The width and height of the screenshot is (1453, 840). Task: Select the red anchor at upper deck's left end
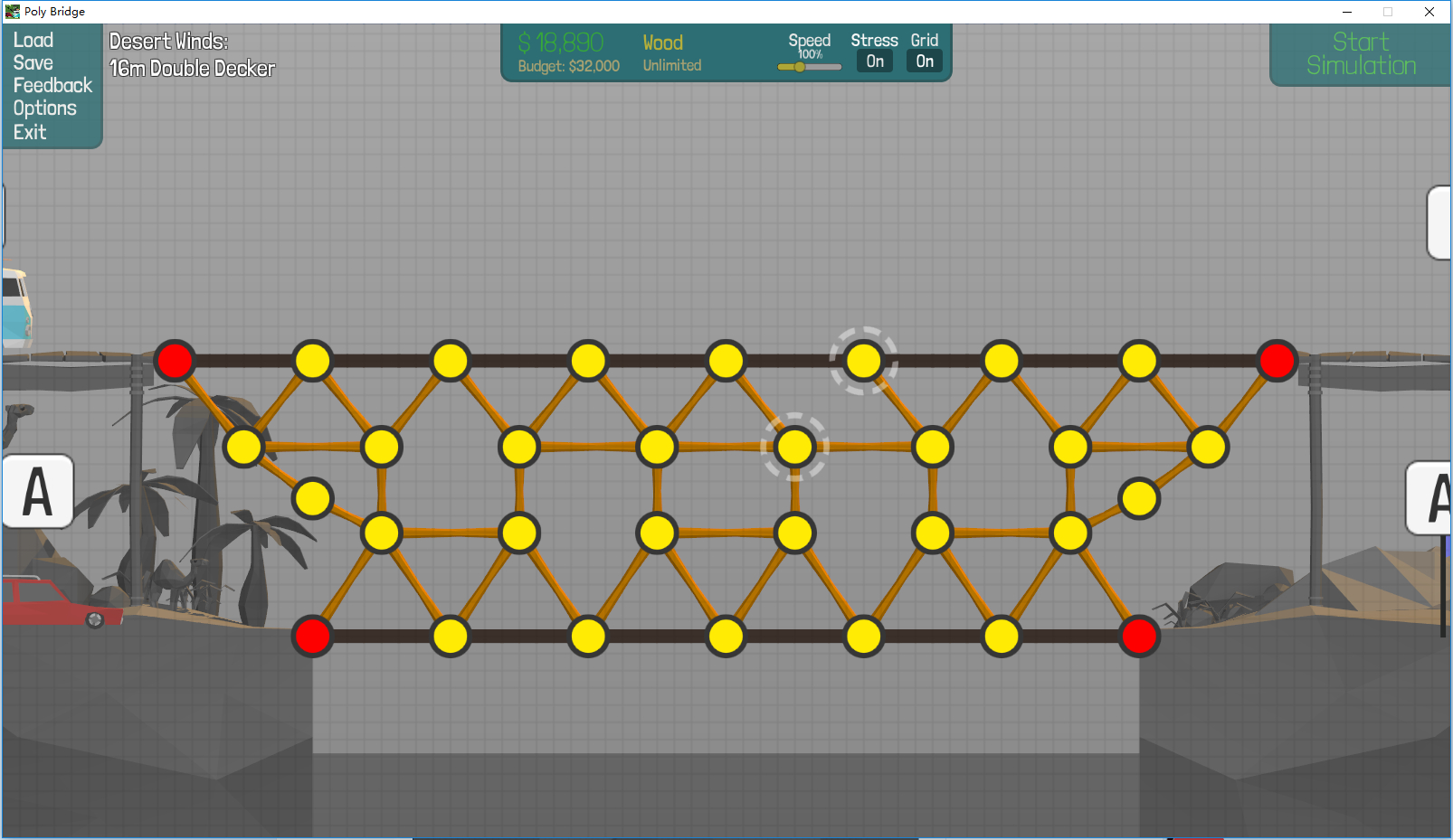click(175, 361)
